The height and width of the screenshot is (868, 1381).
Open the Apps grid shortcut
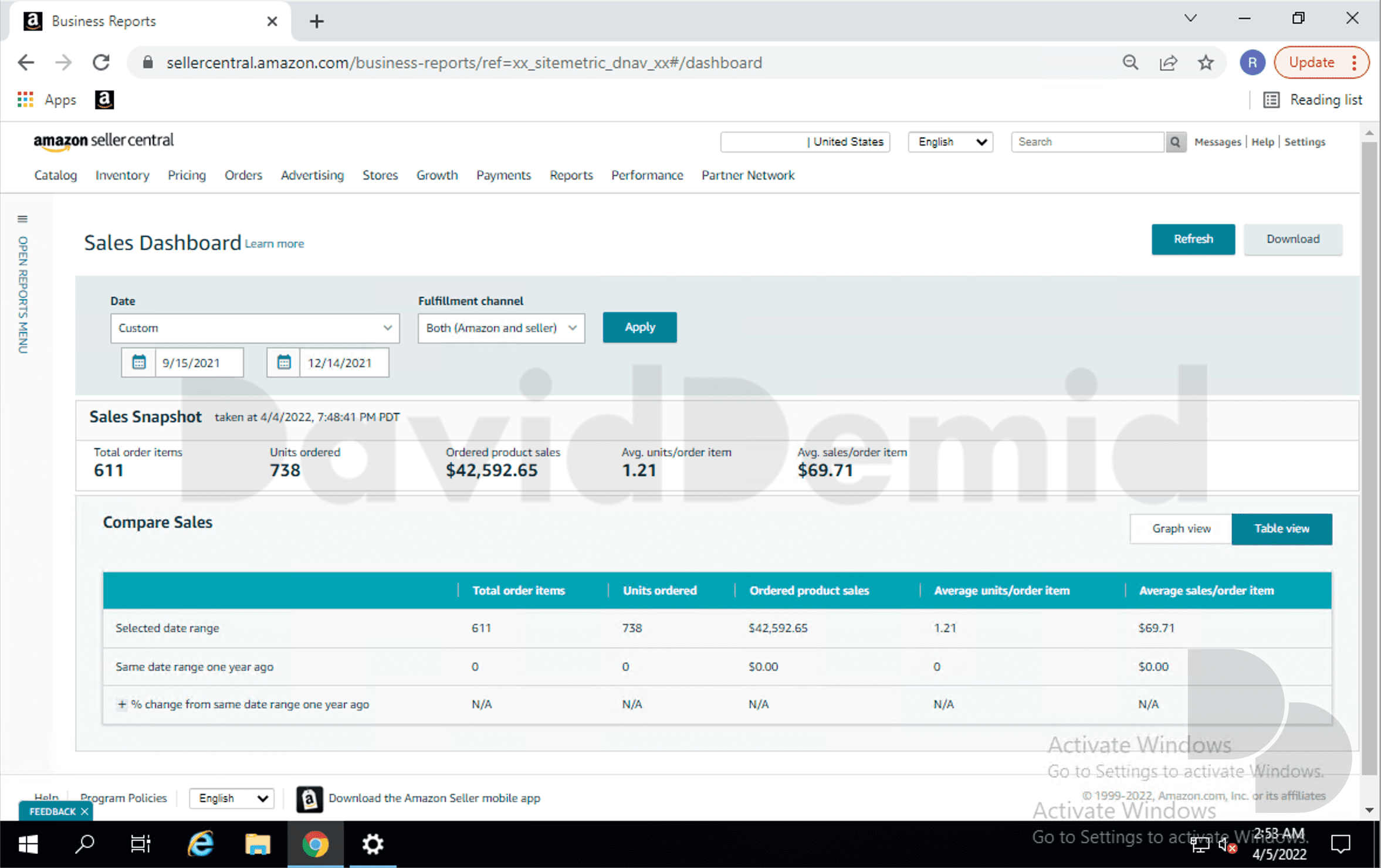47,100
